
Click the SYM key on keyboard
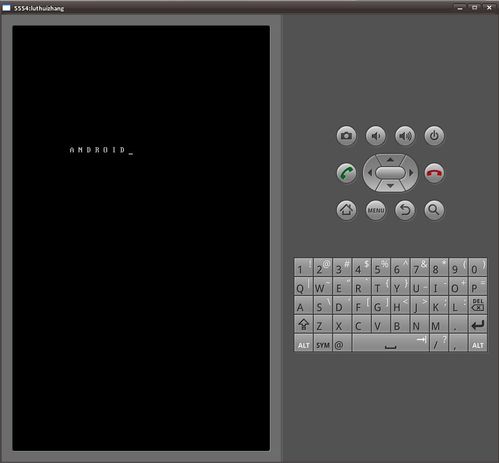[323, 343]
